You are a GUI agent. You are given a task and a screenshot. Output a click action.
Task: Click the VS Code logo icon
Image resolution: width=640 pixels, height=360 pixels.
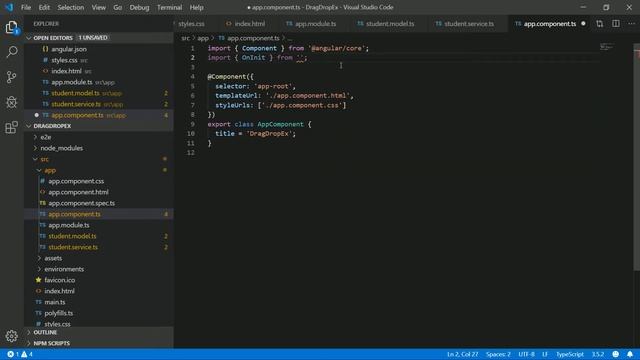point(9,7)
